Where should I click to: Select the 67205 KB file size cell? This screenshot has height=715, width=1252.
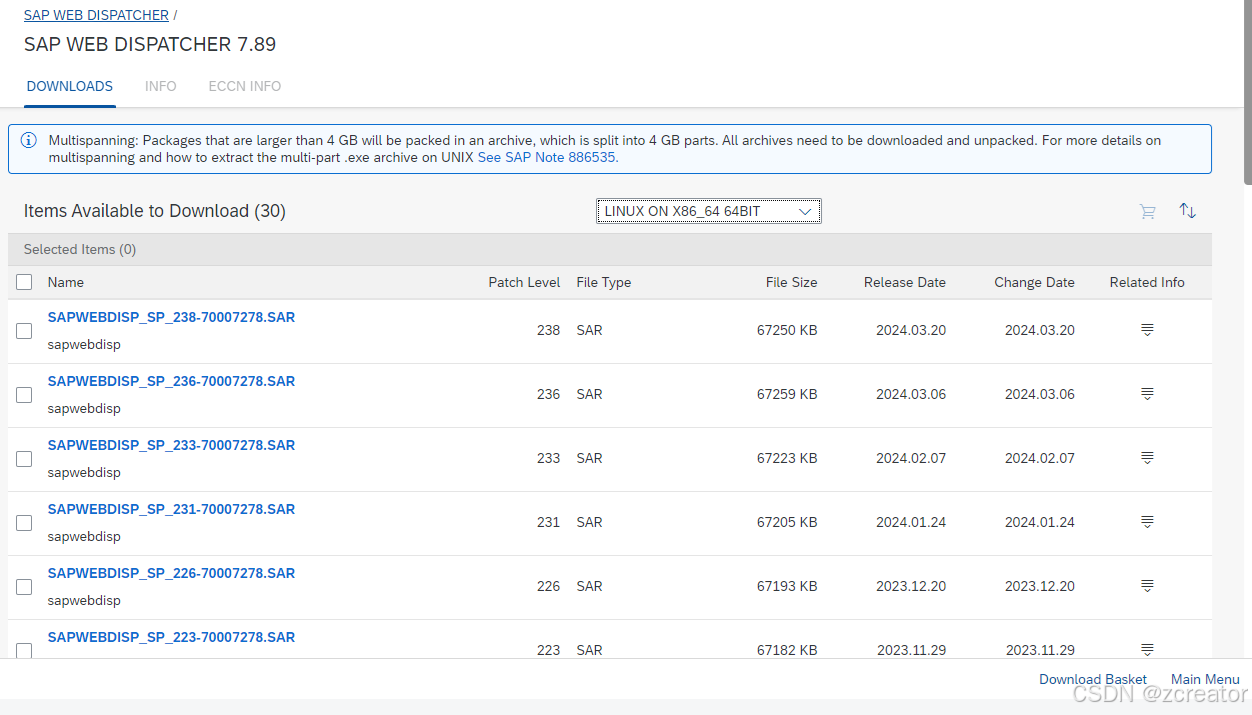(x=787, y=522)
